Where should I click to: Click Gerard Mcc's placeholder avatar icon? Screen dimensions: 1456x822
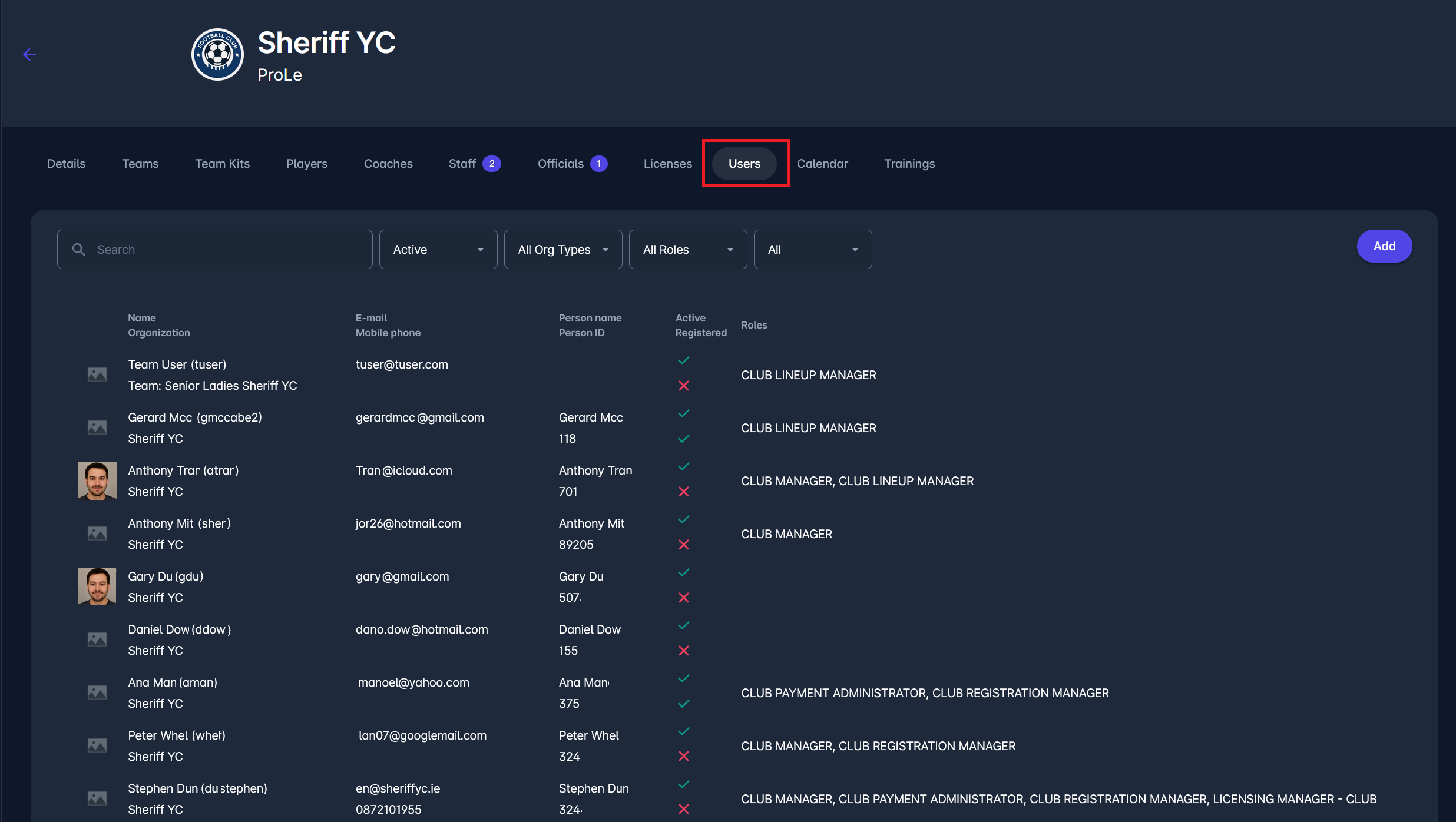tap(97, 427)
